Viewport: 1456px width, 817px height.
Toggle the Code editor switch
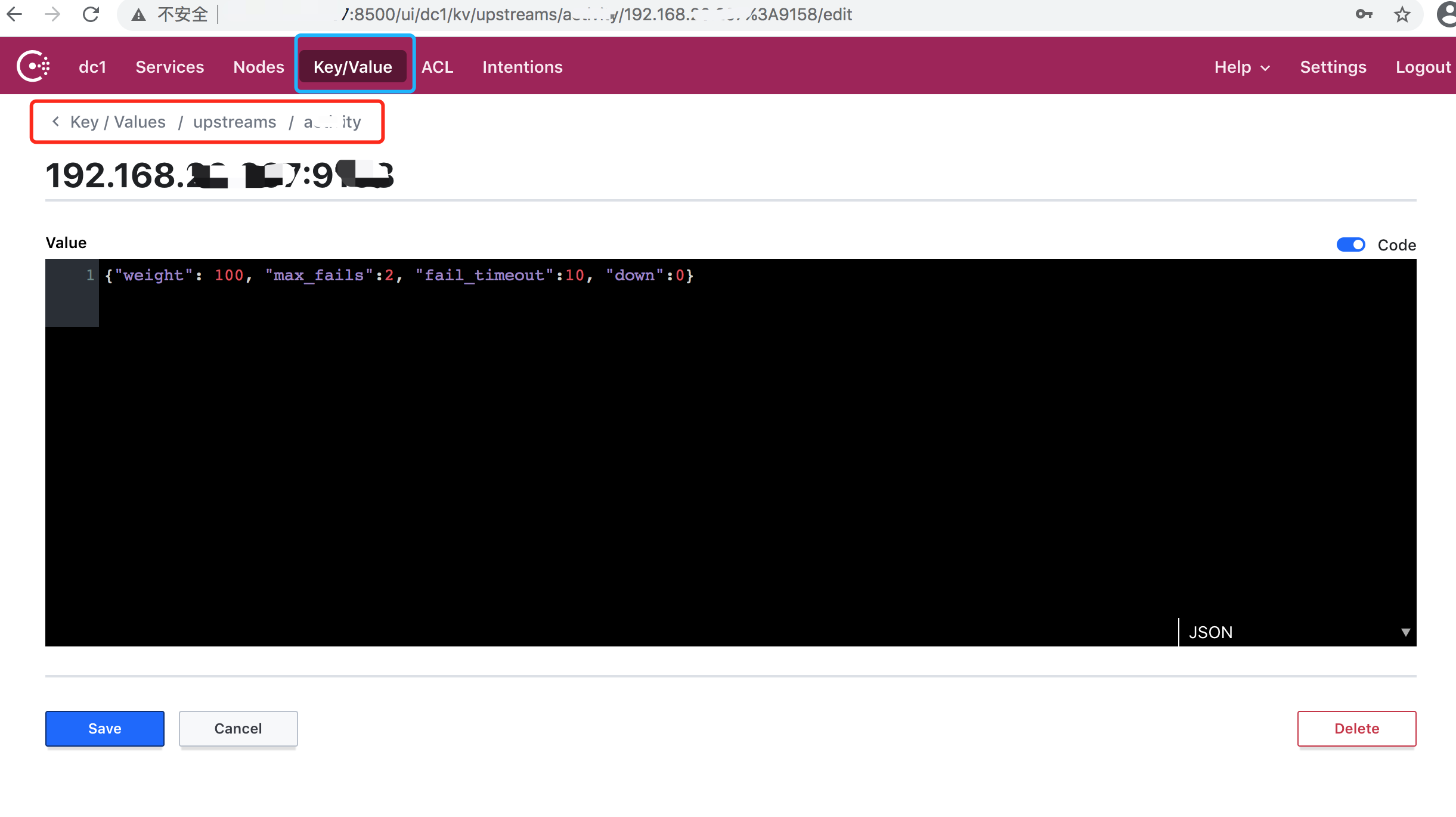coord(1350,245)
